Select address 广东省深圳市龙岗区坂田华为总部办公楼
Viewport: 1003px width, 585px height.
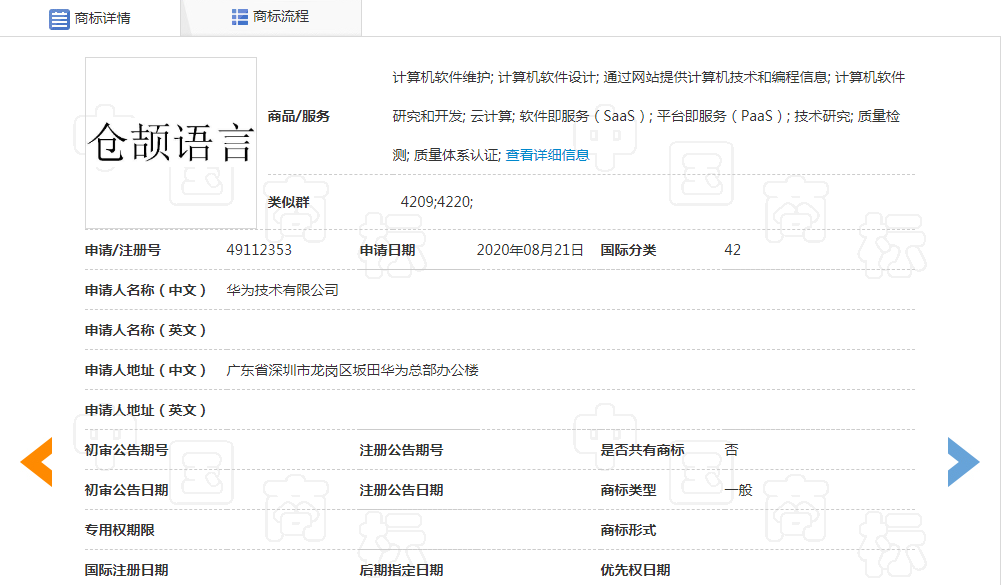[352, 370]
